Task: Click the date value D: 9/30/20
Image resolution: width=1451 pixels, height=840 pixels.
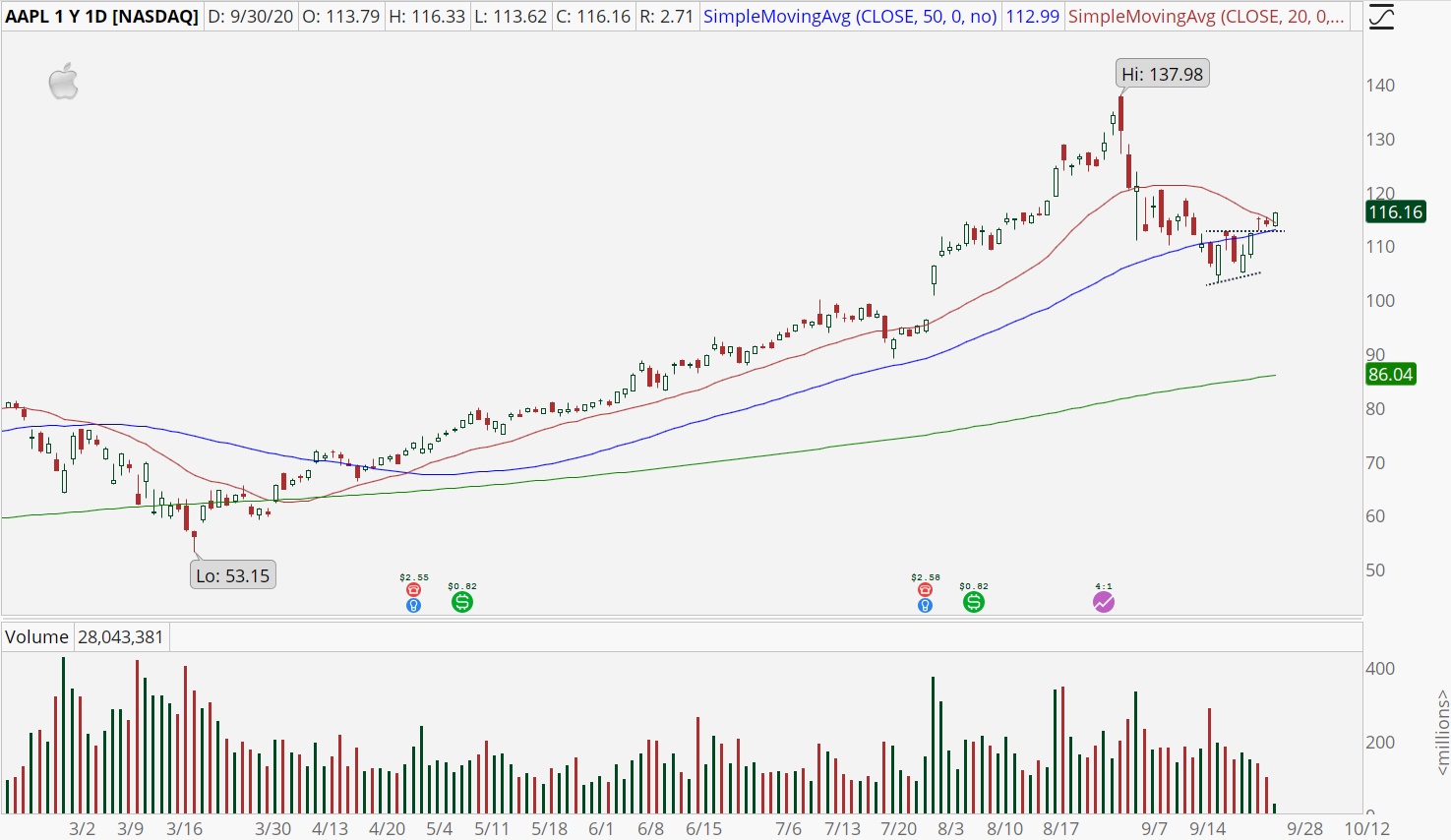Action: (250, 17)
